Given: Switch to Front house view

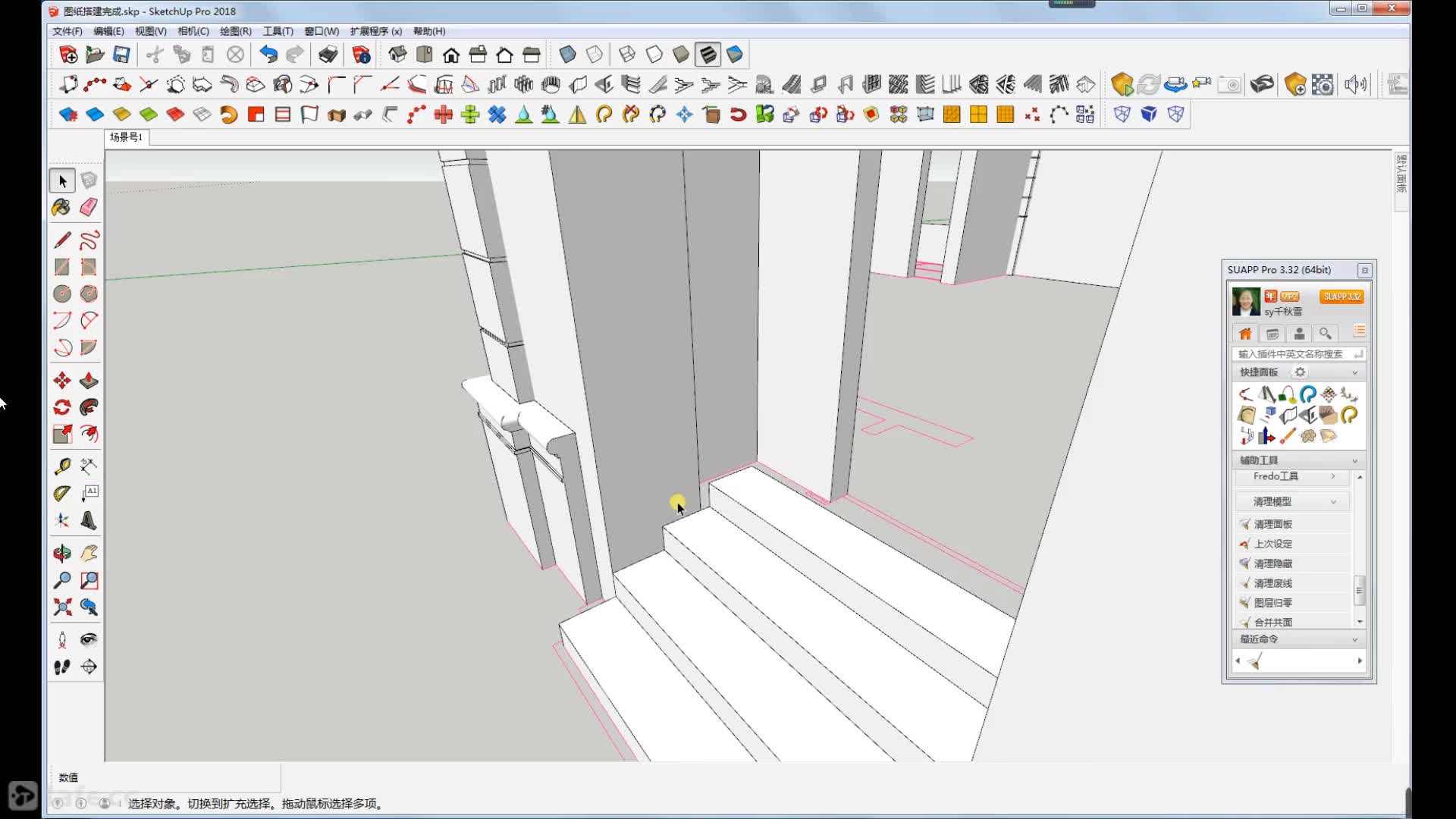Looking at the screenshot, I should click(451, 55).
